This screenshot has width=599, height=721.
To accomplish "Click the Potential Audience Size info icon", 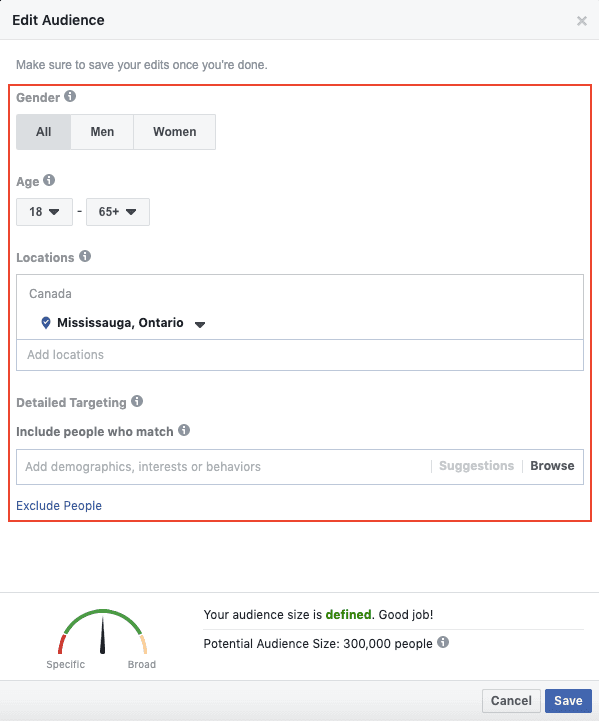I will coord(443,642).
